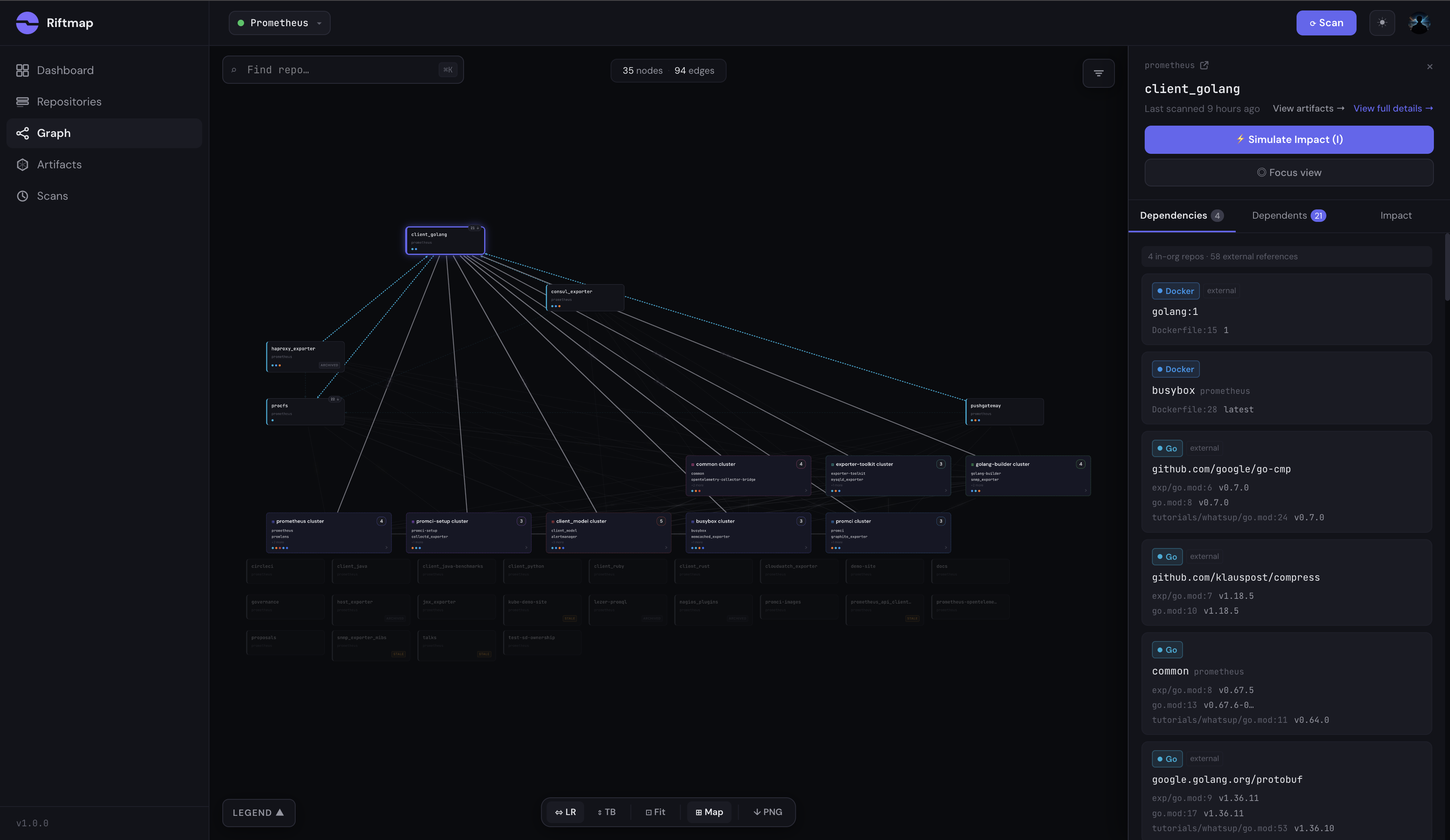
Task: Click the count badge on common cluster
Action: (x=801, y=464)
